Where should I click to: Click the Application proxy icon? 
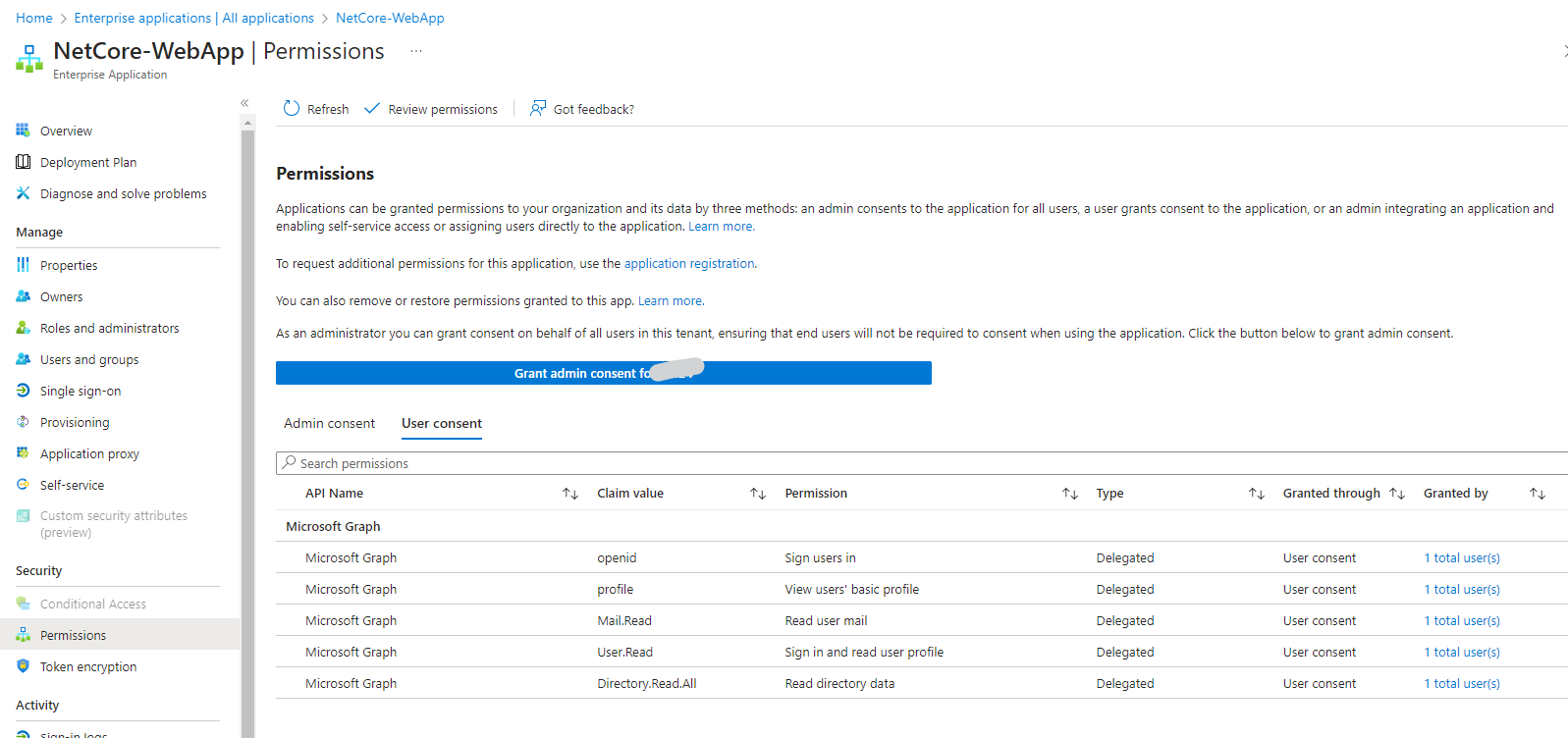point(24,453)
